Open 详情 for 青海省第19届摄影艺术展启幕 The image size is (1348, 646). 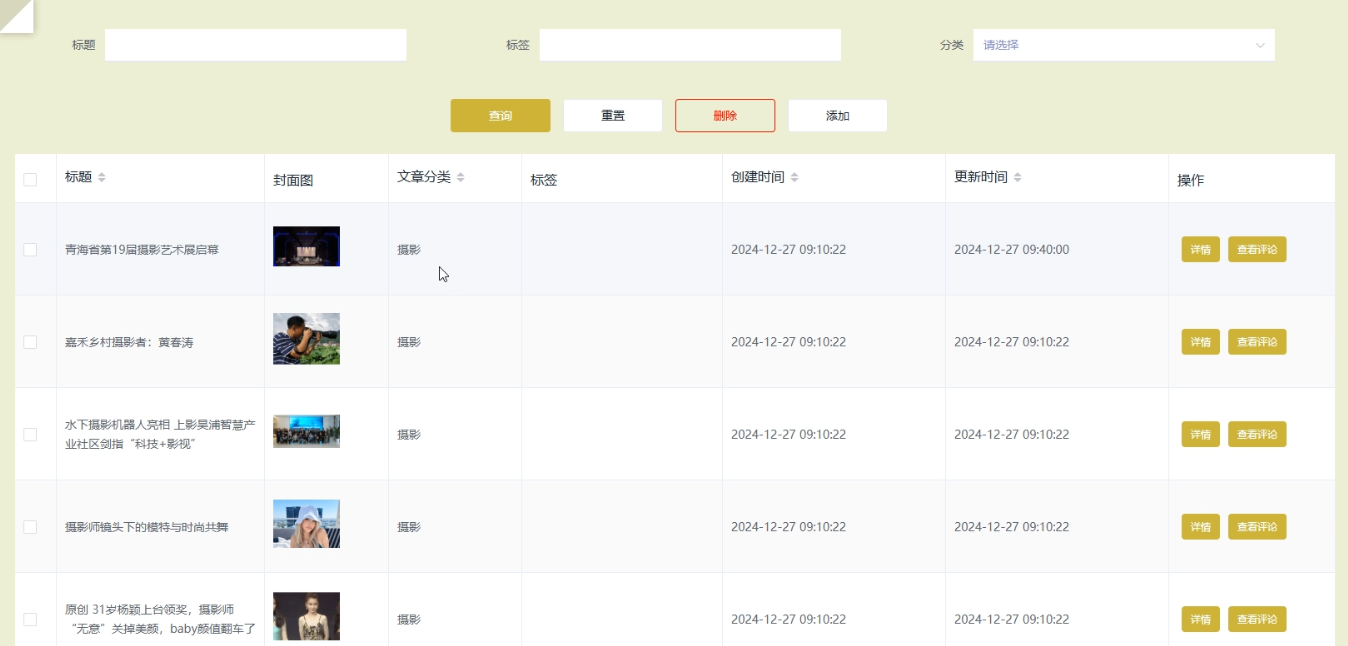click(x=1201, y=250)
